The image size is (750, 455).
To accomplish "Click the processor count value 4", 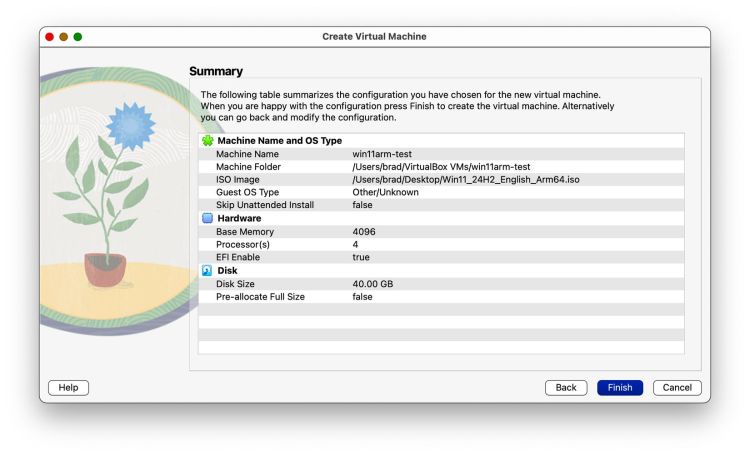I will 355,244.
